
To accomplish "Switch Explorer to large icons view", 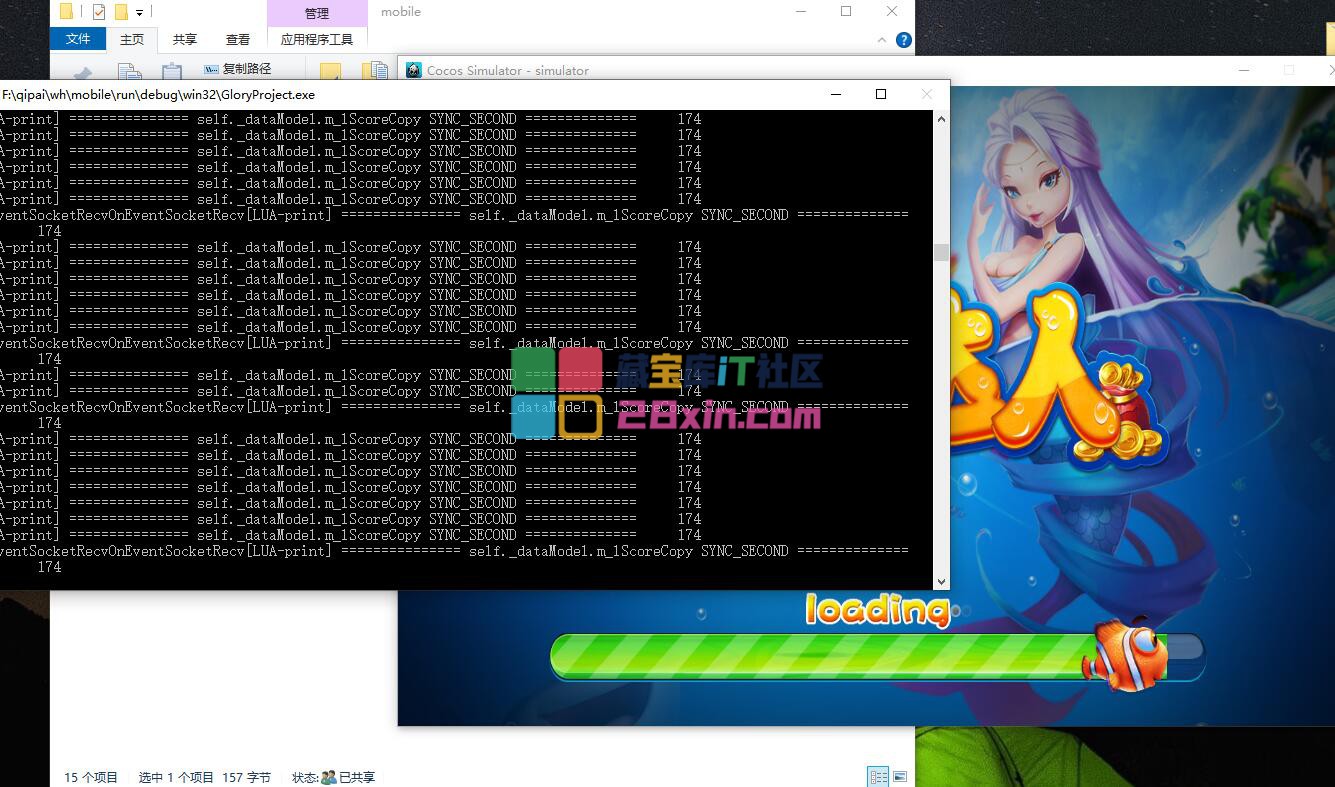I will pyautogui.click(x=900, y=777).
